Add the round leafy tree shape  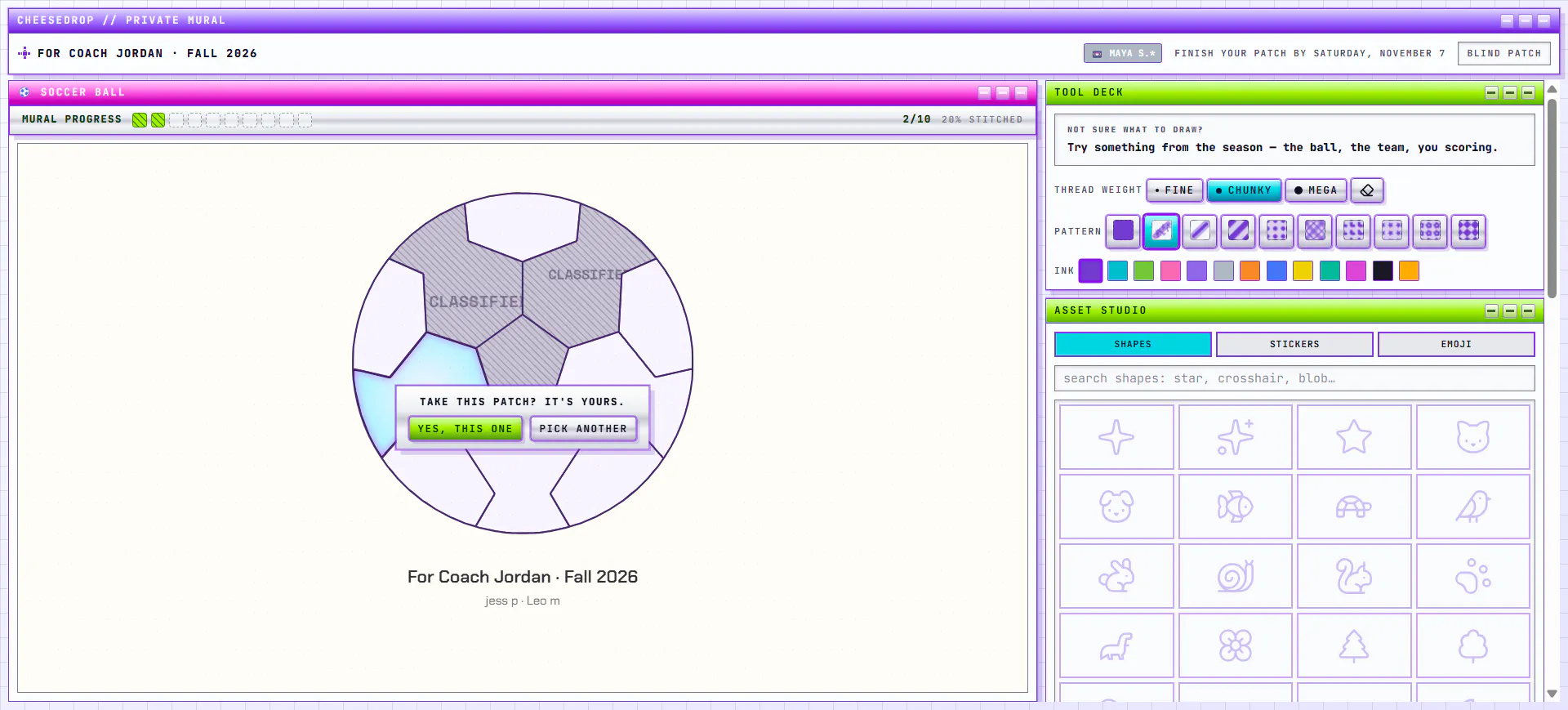click(x=1473, y=645)
